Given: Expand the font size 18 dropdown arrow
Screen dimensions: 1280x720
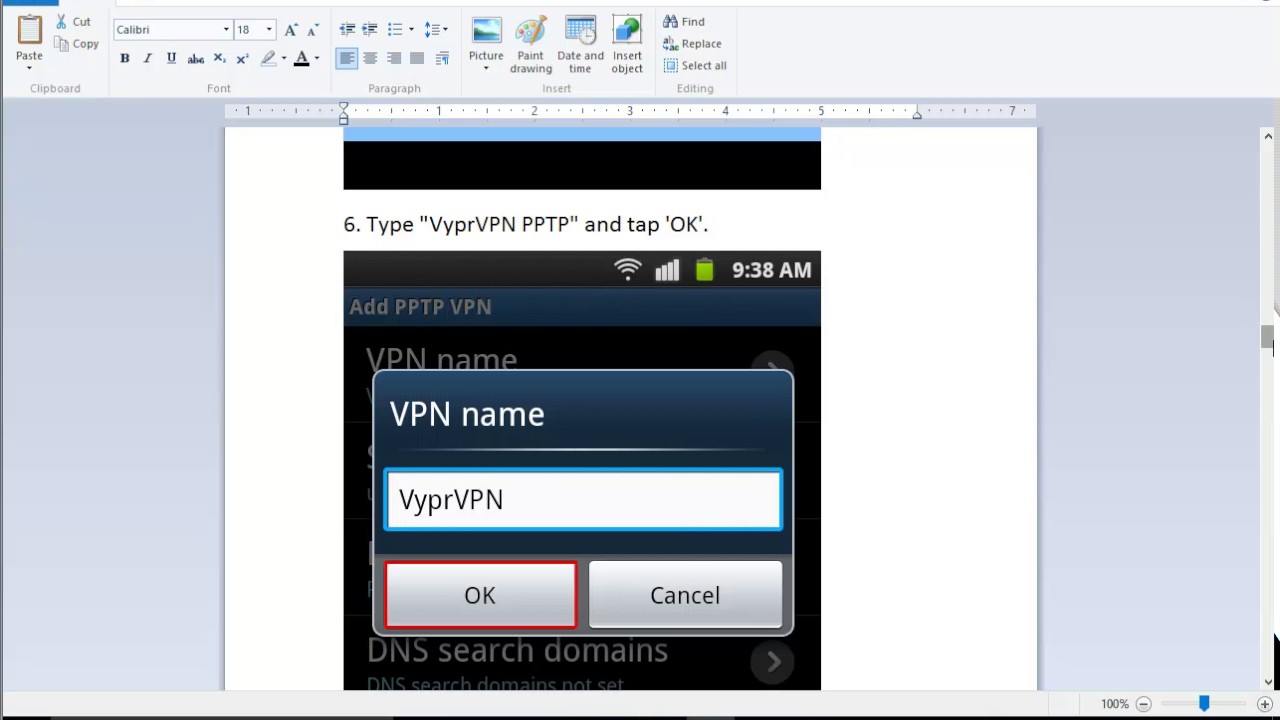Looking at the screenshot, I should point(269,30).
